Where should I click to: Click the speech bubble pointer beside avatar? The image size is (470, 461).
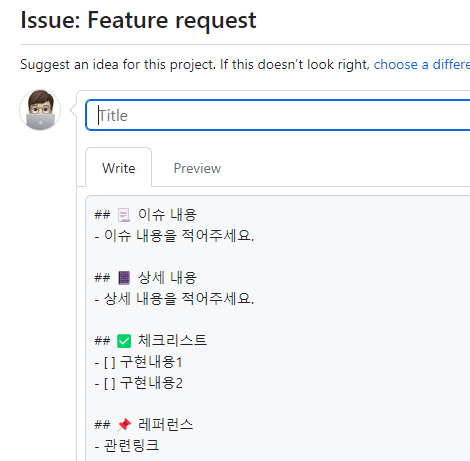point(73,110)
